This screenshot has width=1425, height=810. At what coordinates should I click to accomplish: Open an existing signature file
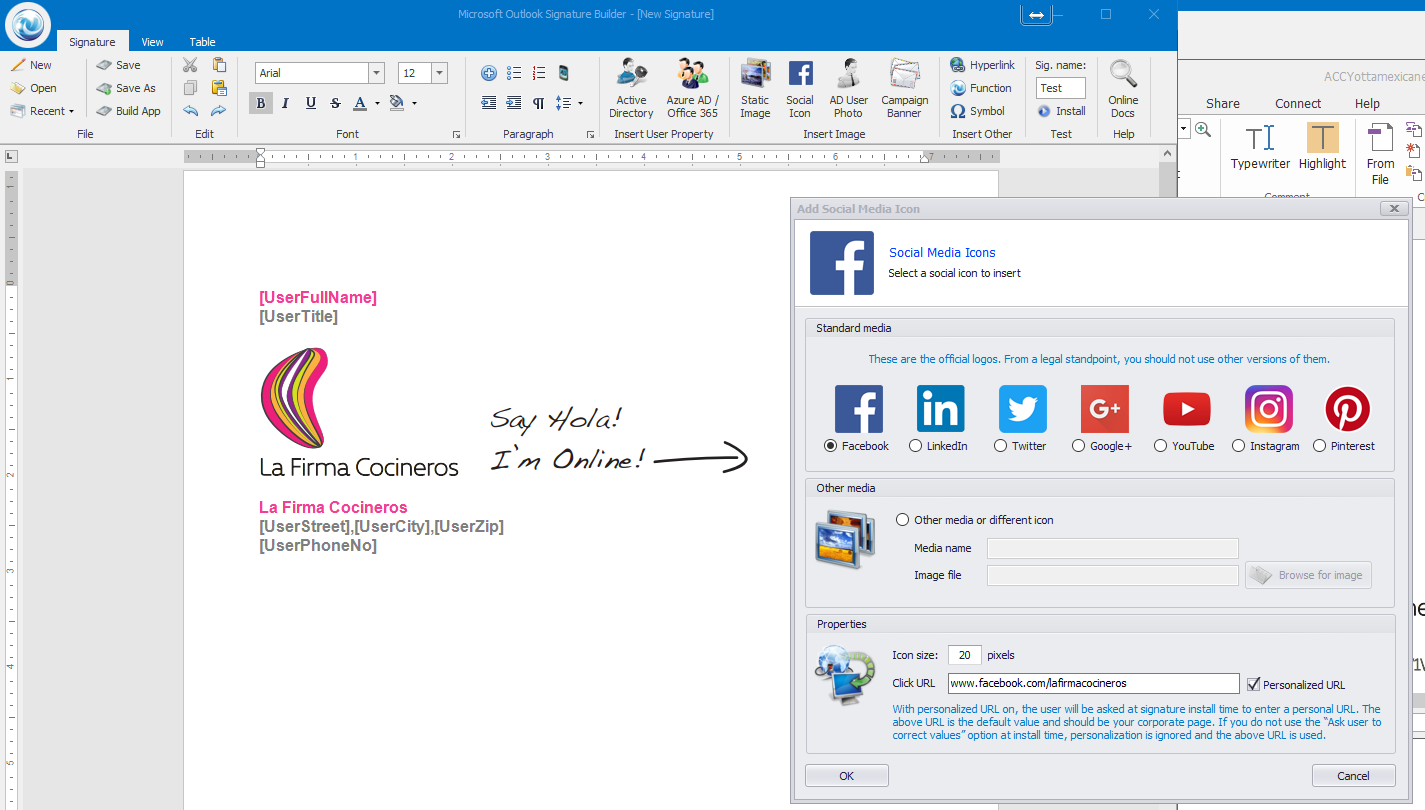pos(33,88)
